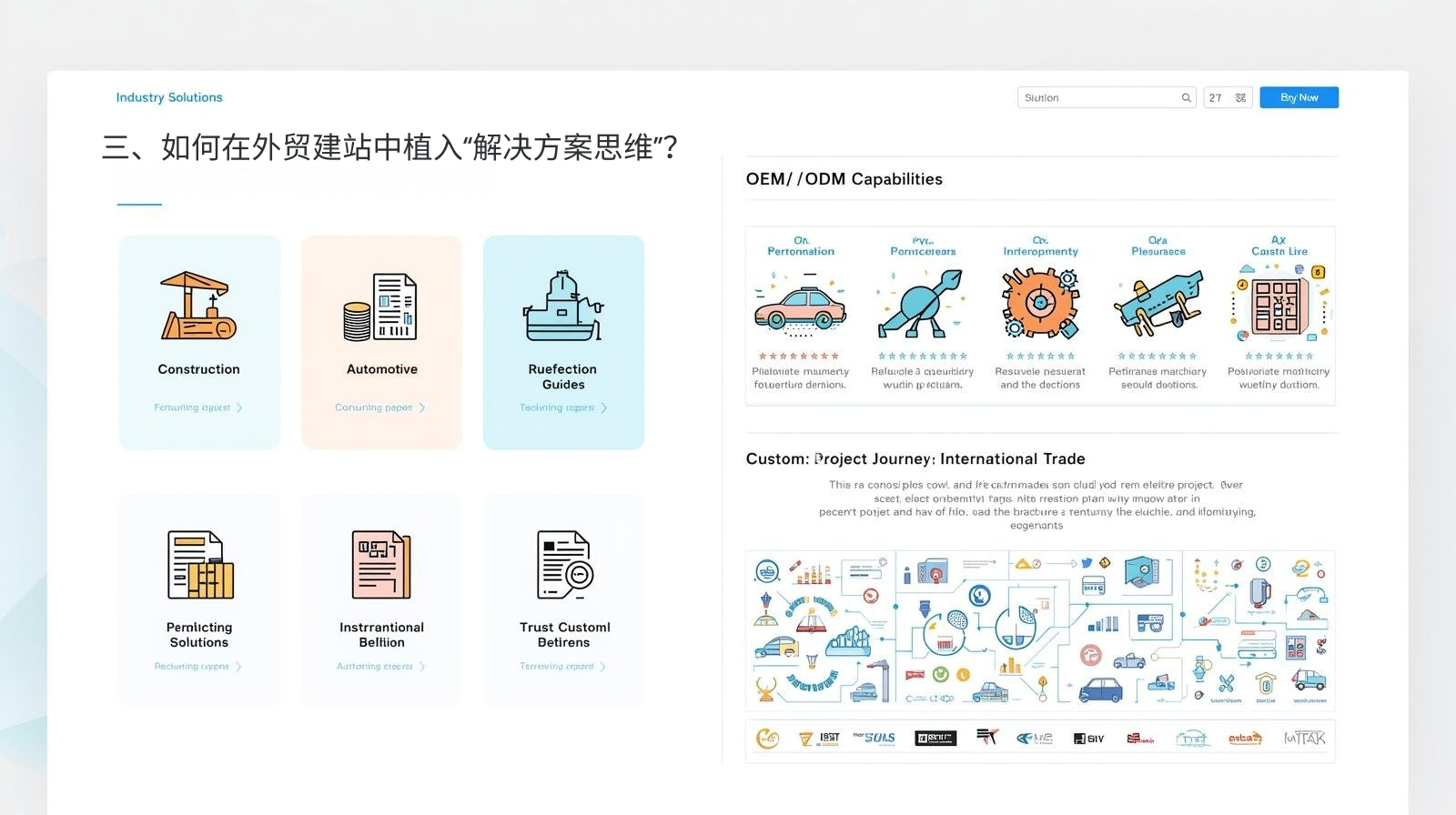Click the light-blue arch logo in partner strip

(1191, 739)
